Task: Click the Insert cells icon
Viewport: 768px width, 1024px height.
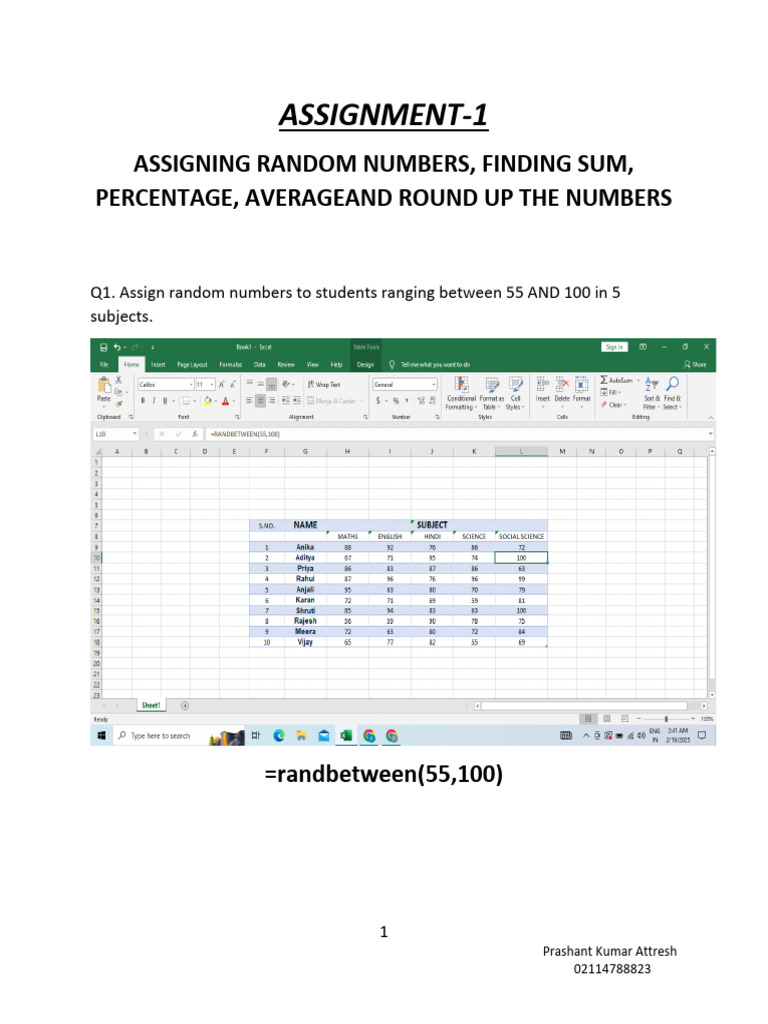Action: point(543,384)
